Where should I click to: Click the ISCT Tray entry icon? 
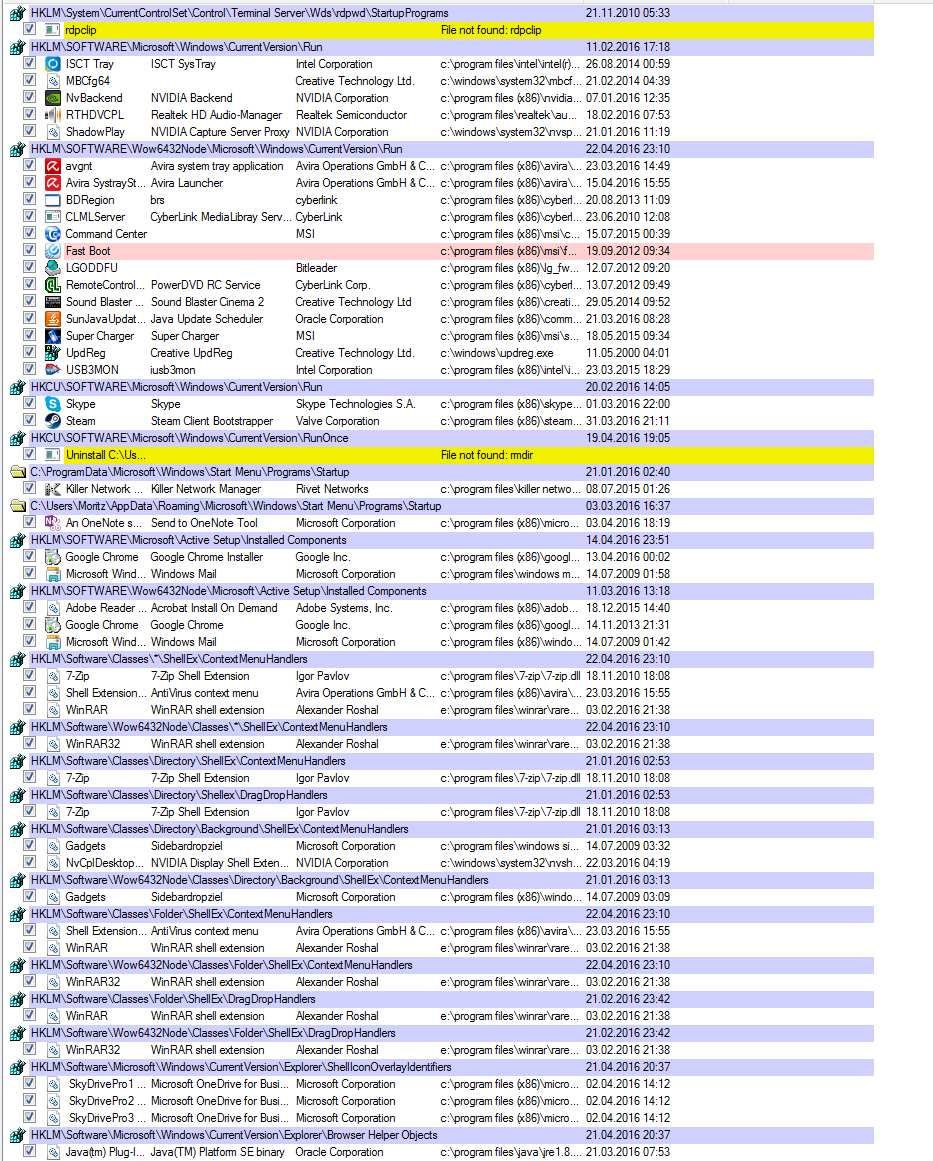point(53,64)
